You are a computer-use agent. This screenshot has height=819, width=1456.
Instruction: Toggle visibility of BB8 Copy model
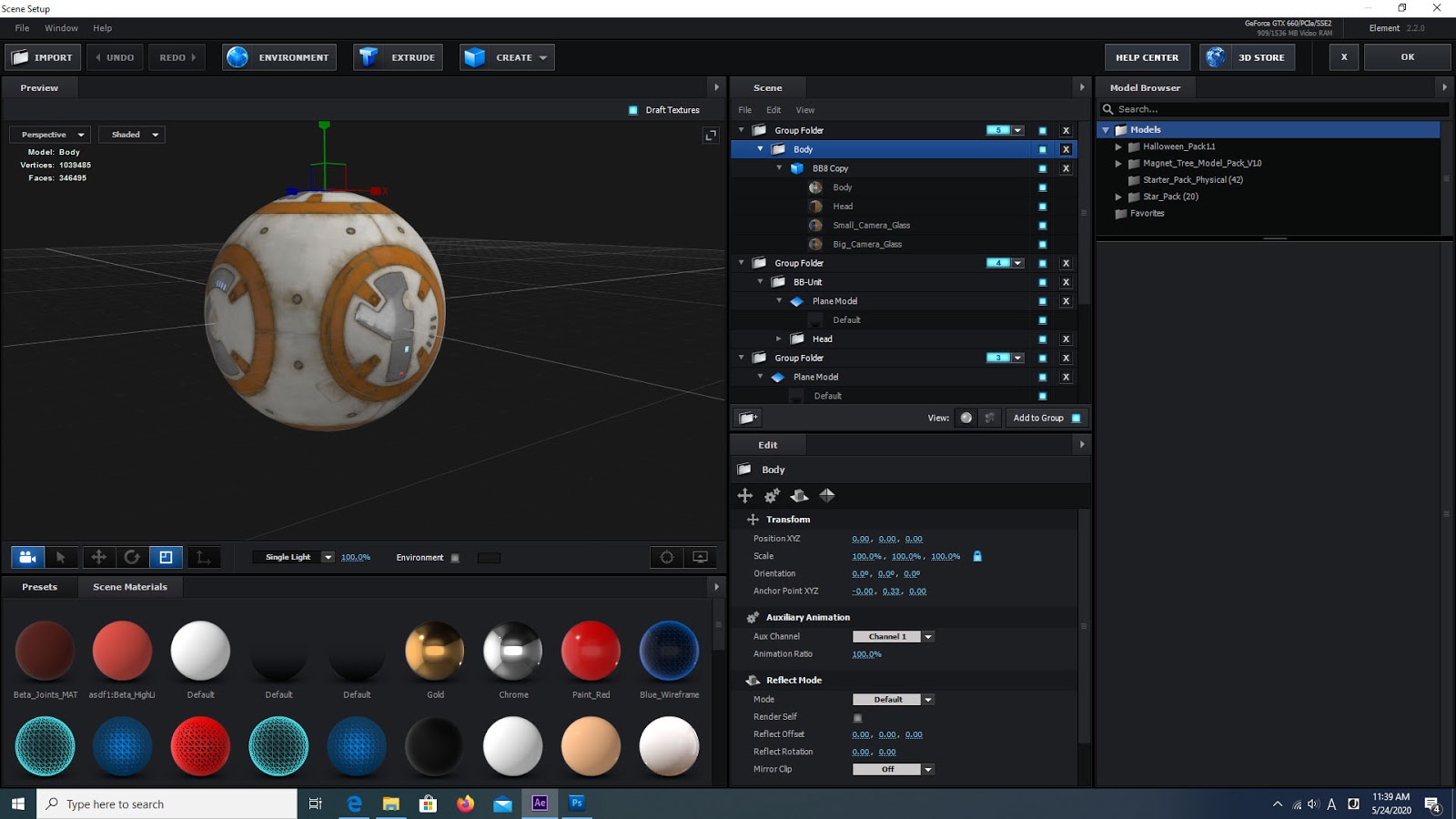[1043, 168]
